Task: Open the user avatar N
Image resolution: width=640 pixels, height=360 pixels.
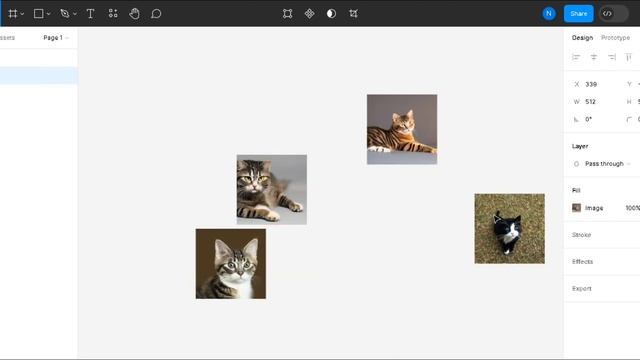Action: coord(549,13)
